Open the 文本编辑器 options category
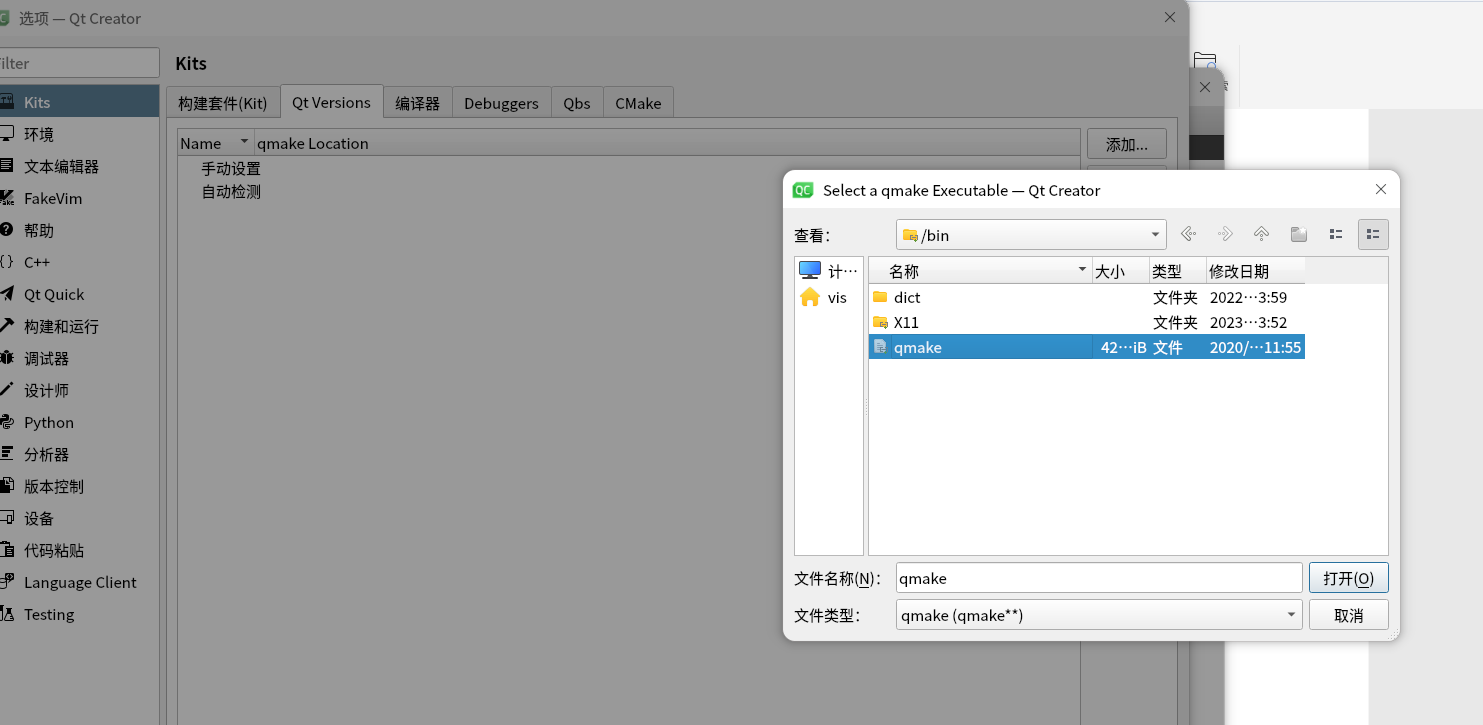Image resolution: width=1483 pixels, height=725 pixels. tap(79, 166)
